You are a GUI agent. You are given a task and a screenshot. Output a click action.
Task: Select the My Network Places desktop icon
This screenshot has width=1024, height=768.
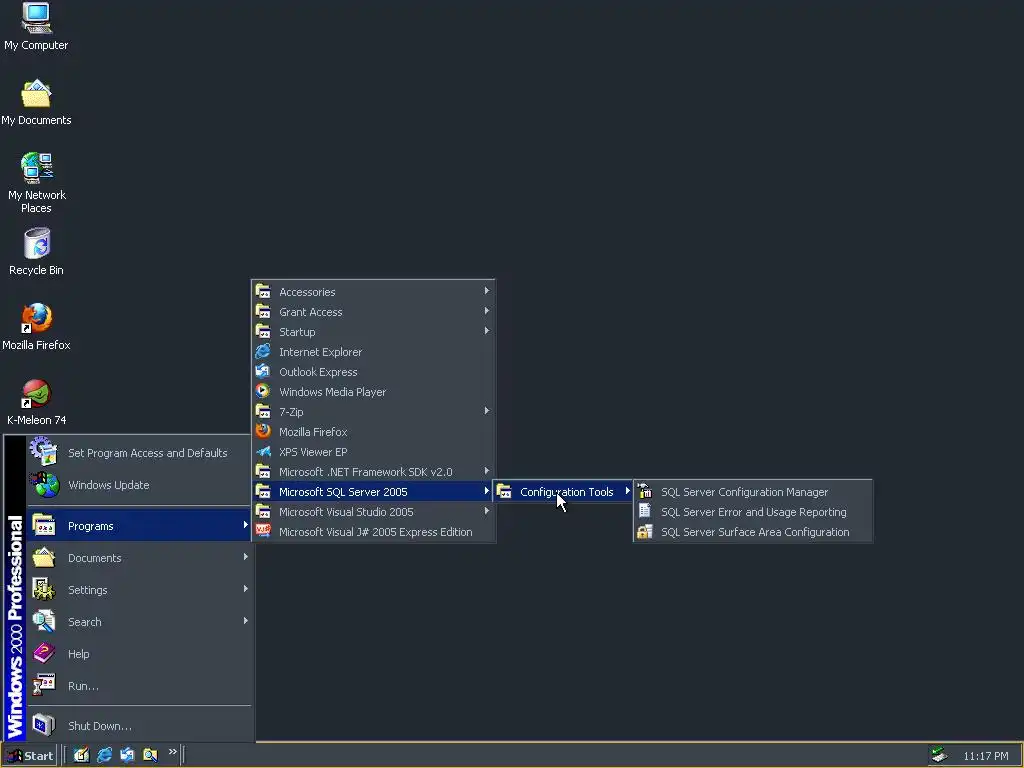tap(36, 183)
